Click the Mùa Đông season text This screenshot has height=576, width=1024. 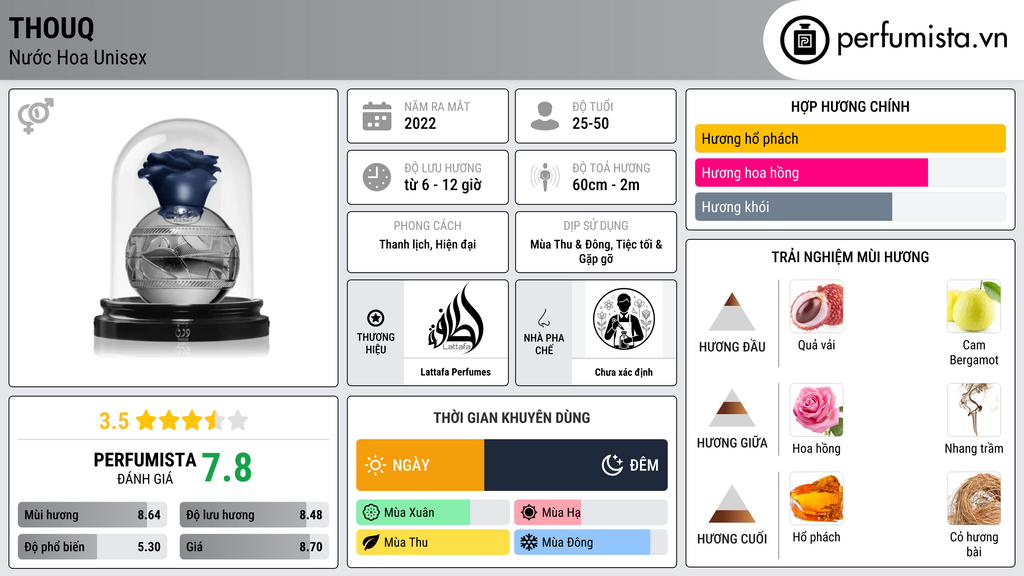point(567,543)
